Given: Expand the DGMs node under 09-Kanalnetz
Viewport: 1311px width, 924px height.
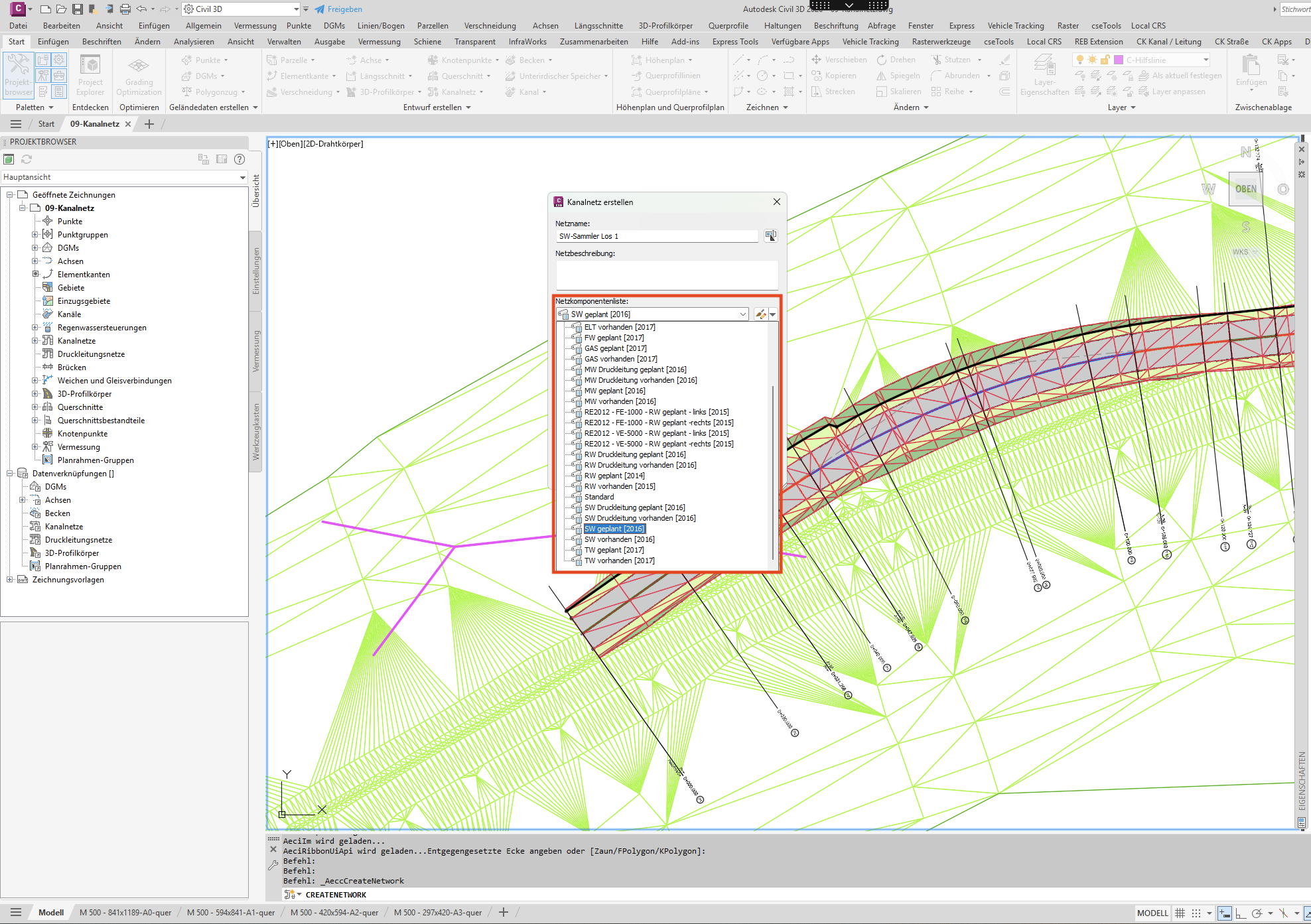Looking at the screenshot, I should tap(35, 248).
